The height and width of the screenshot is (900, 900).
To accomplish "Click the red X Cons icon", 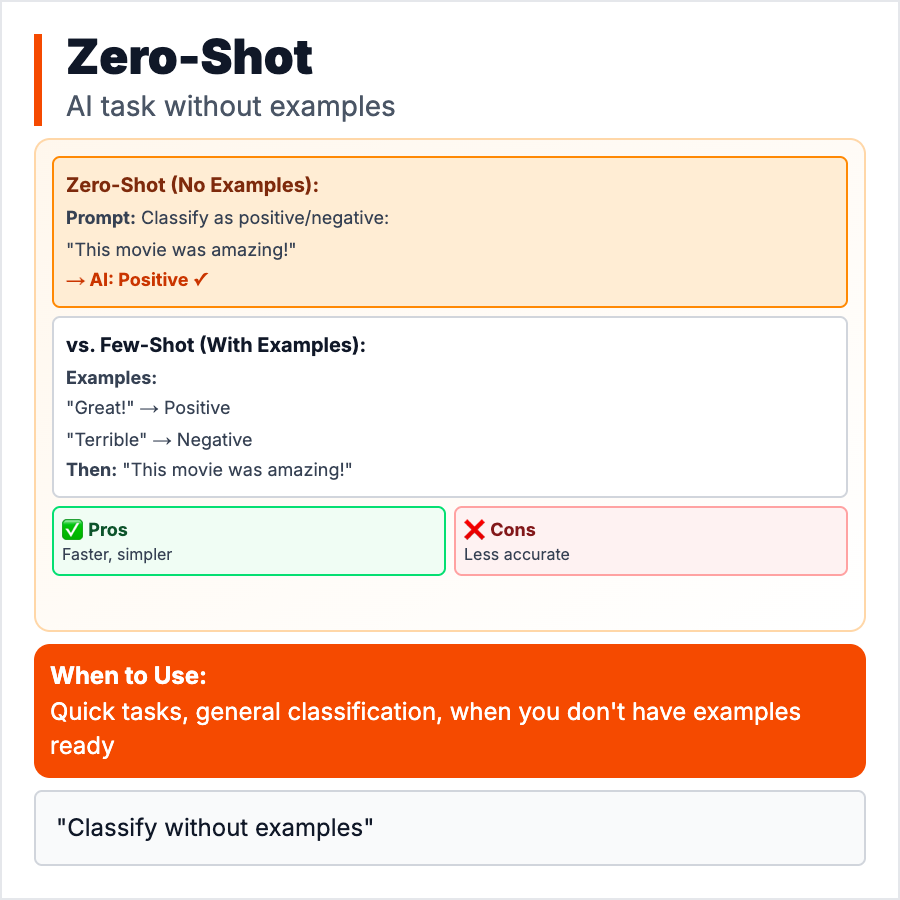I will (474, 530).
